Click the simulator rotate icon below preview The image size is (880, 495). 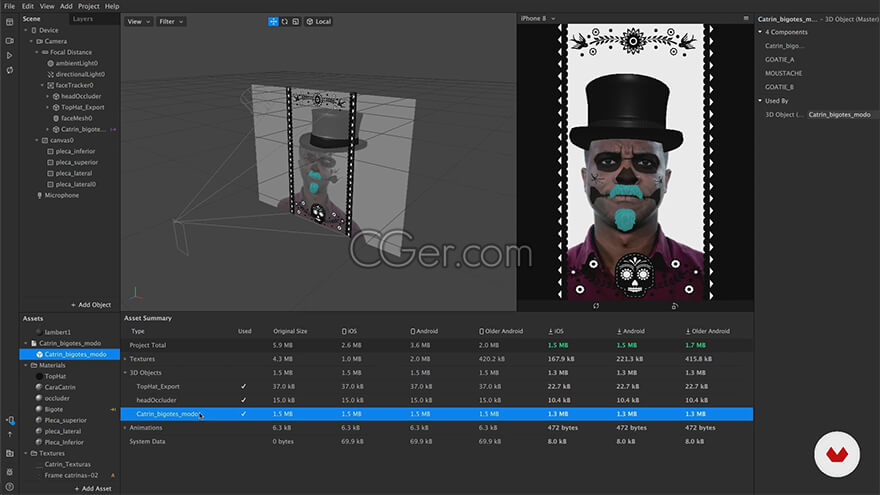tap(596, 306)
